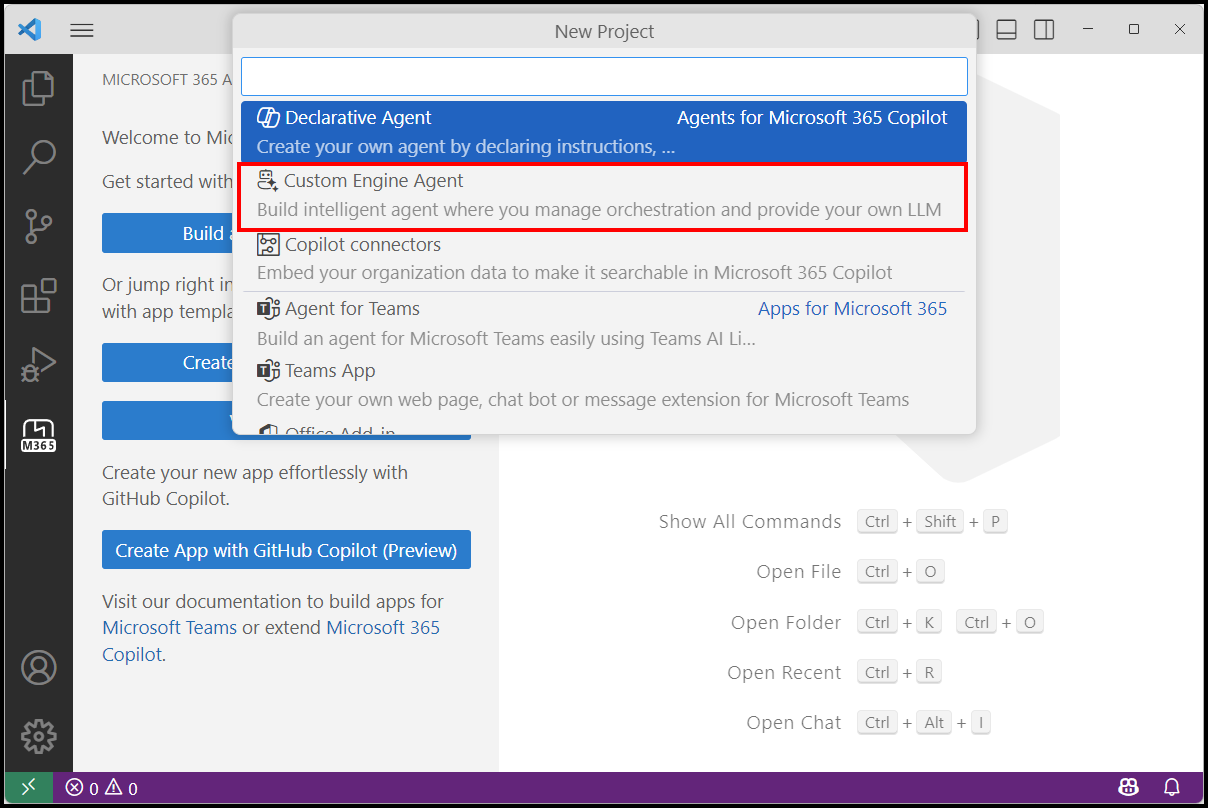
Task: Select the Custom Engine Agent template
Action: point(604,192)
